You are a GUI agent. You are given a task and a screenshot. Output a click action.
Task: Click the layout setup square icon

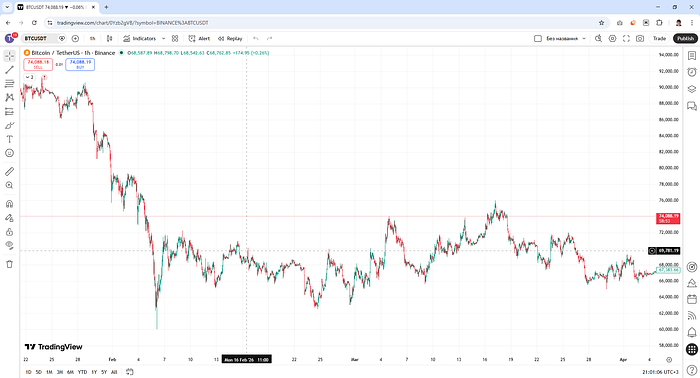click(538, 38)
